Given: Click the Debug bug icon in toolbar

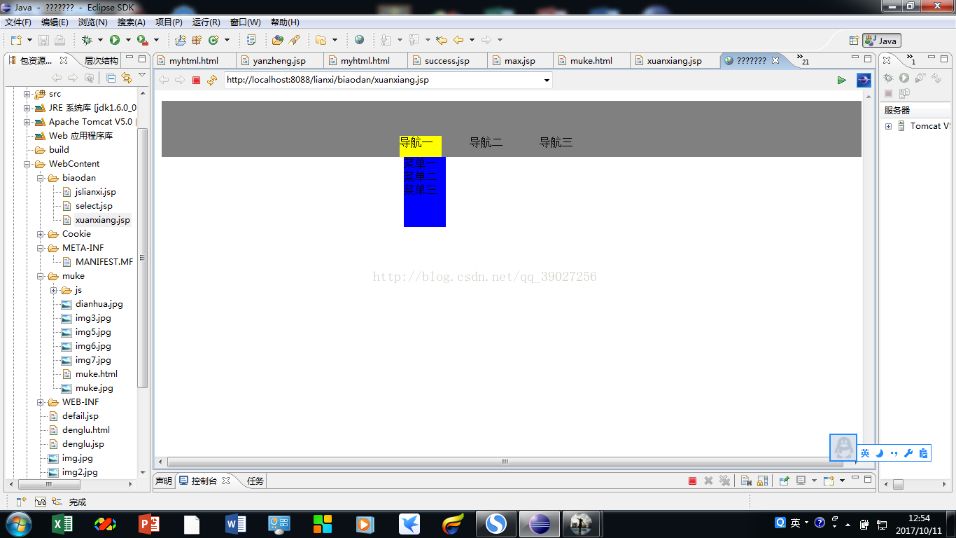Looking at the screenshot, I should [x=87, y=40].
